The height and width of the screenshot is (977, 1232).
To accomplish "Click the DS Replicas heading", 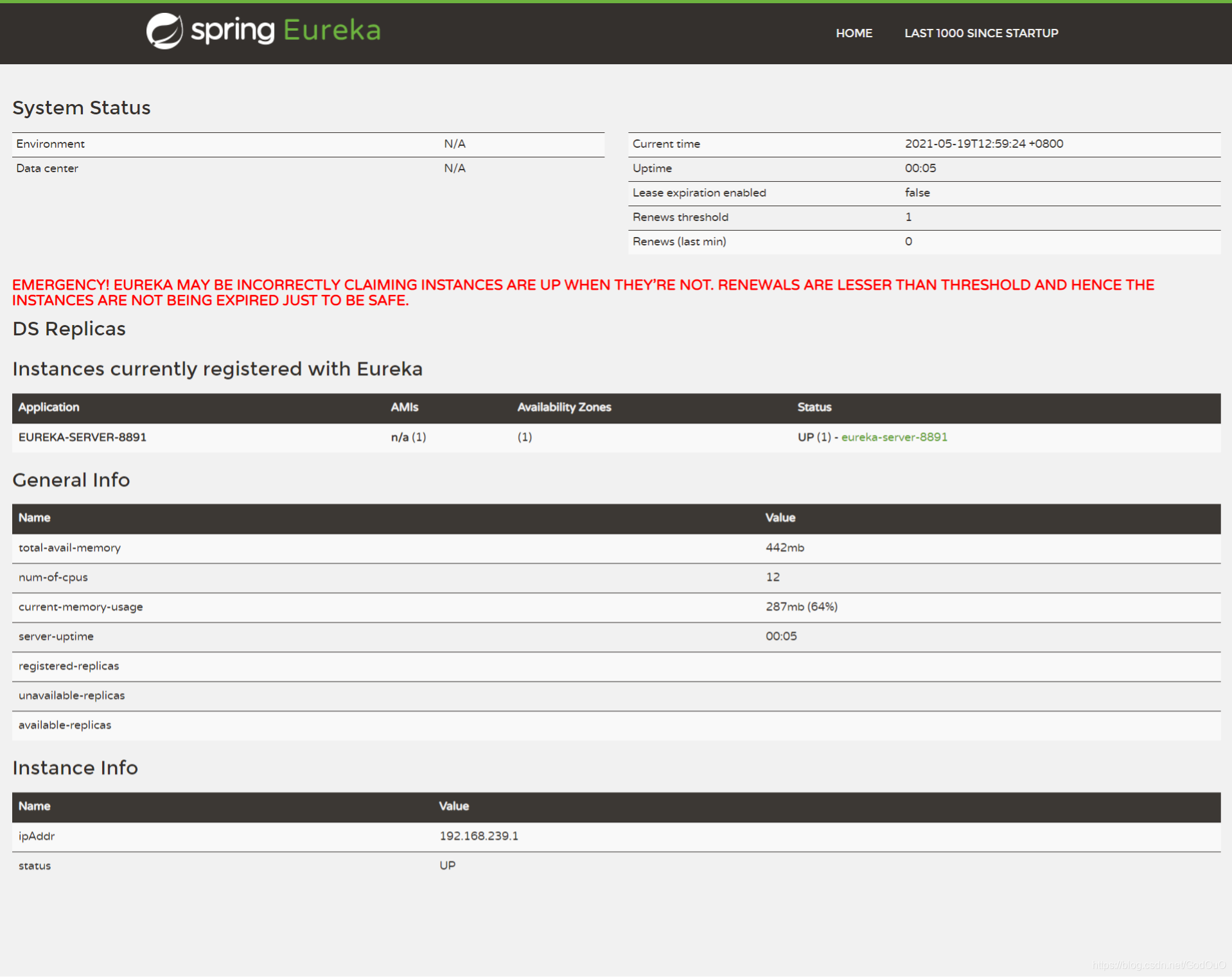I will (69, 328).
